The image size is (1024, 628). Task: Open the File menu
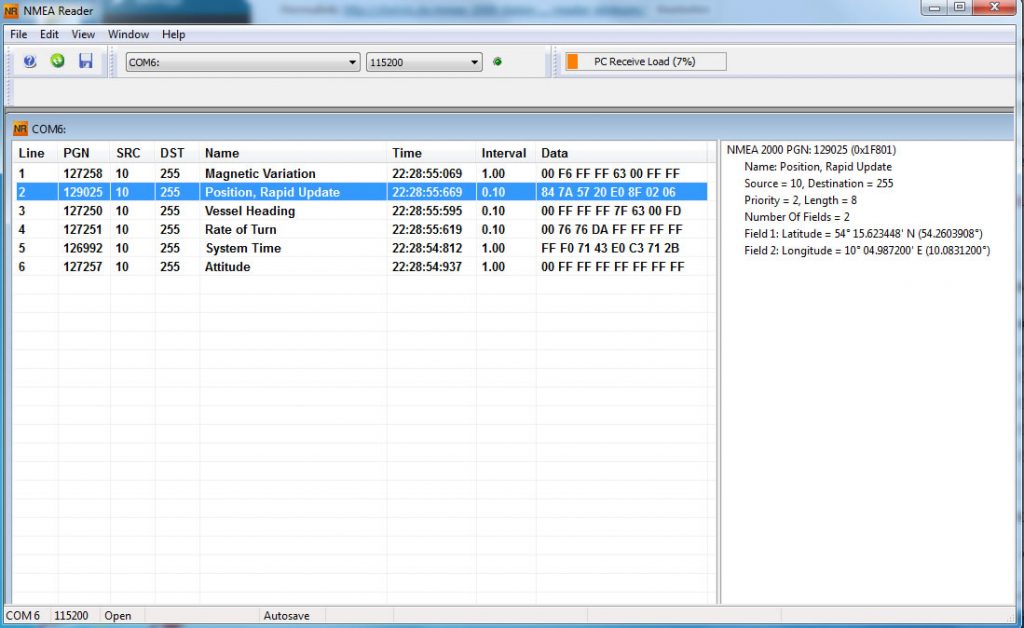(x=18, y=34)
